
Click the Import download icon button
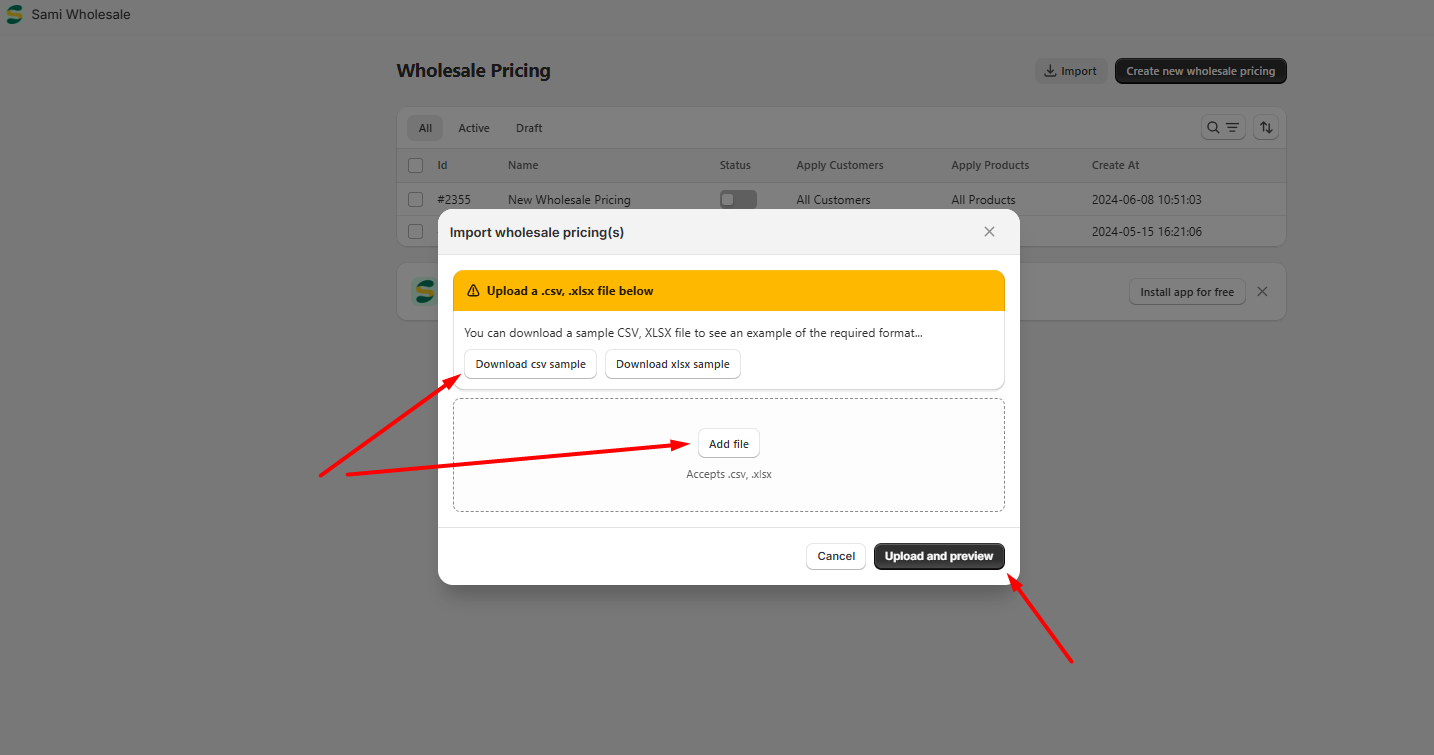1070,71
